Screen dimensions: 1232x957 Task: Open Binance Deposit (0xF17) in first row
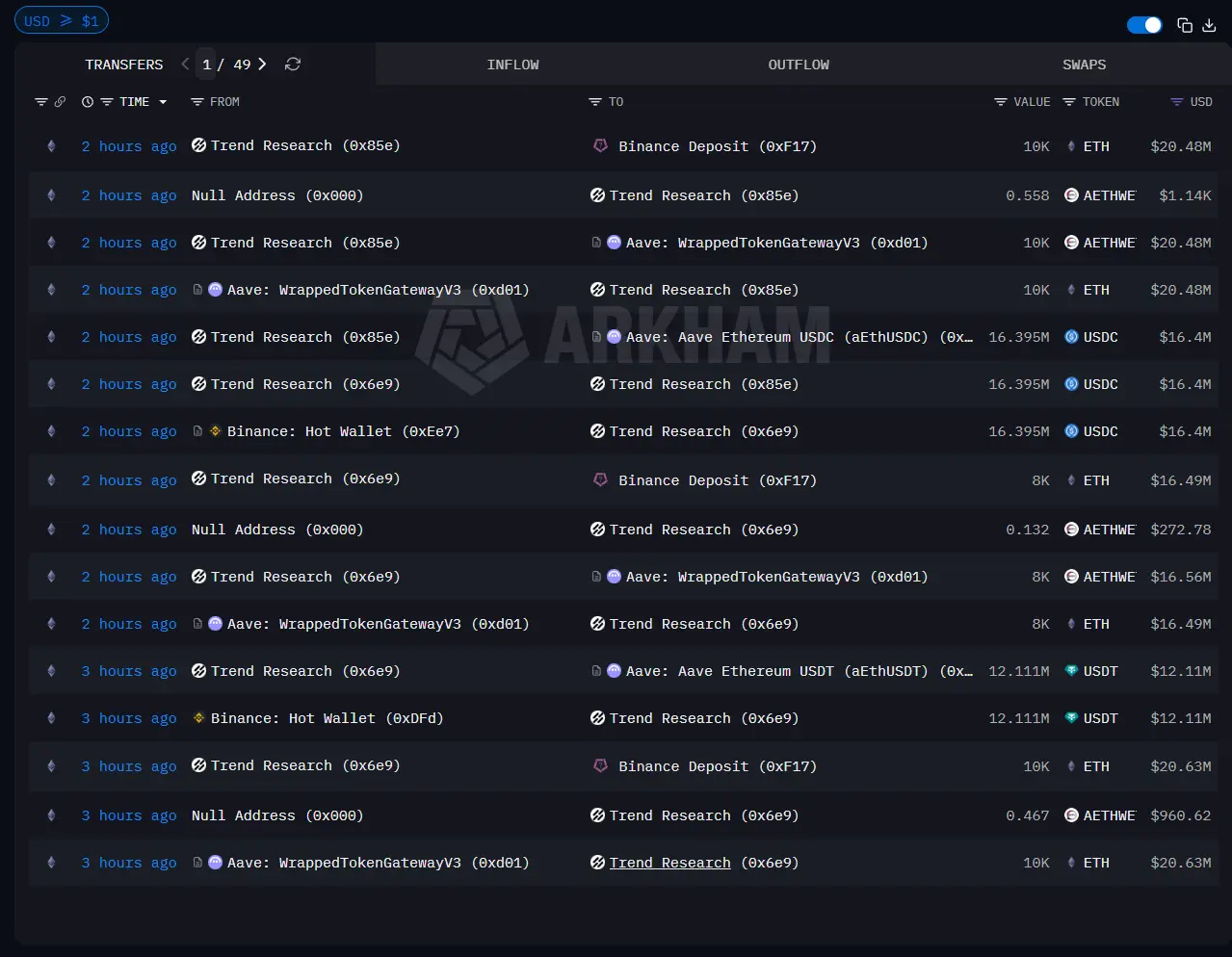718,146
